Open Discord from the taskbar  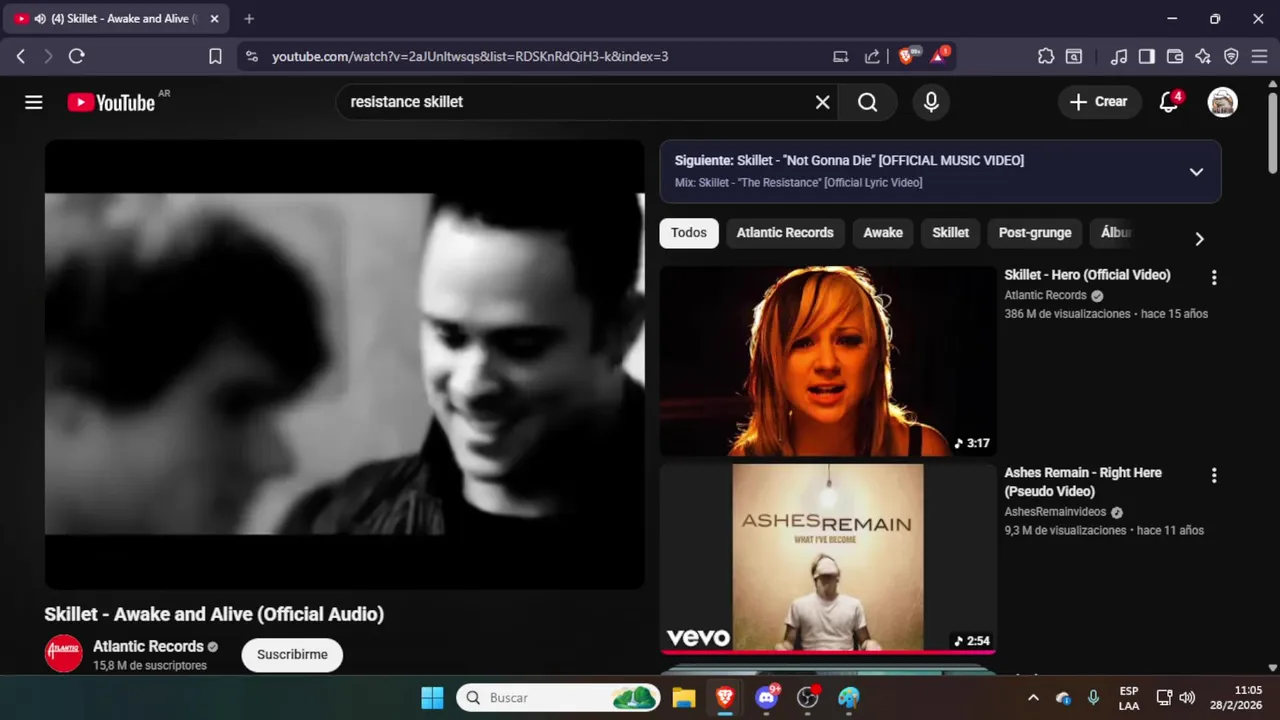click(x=767, y=697)
